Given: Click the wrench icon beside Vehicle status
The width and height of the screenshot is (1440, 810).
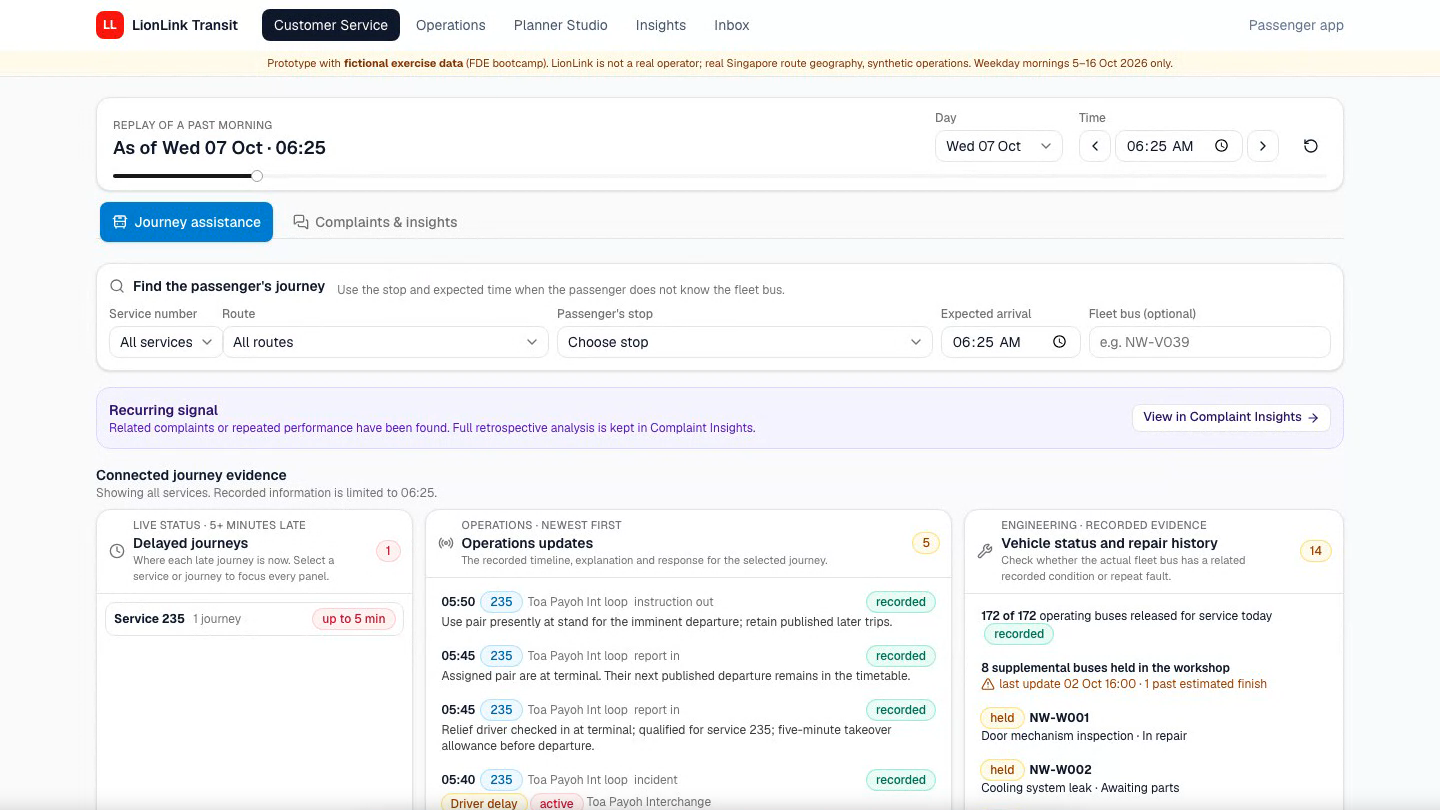Looking at the screenshot, I should 985,551.
